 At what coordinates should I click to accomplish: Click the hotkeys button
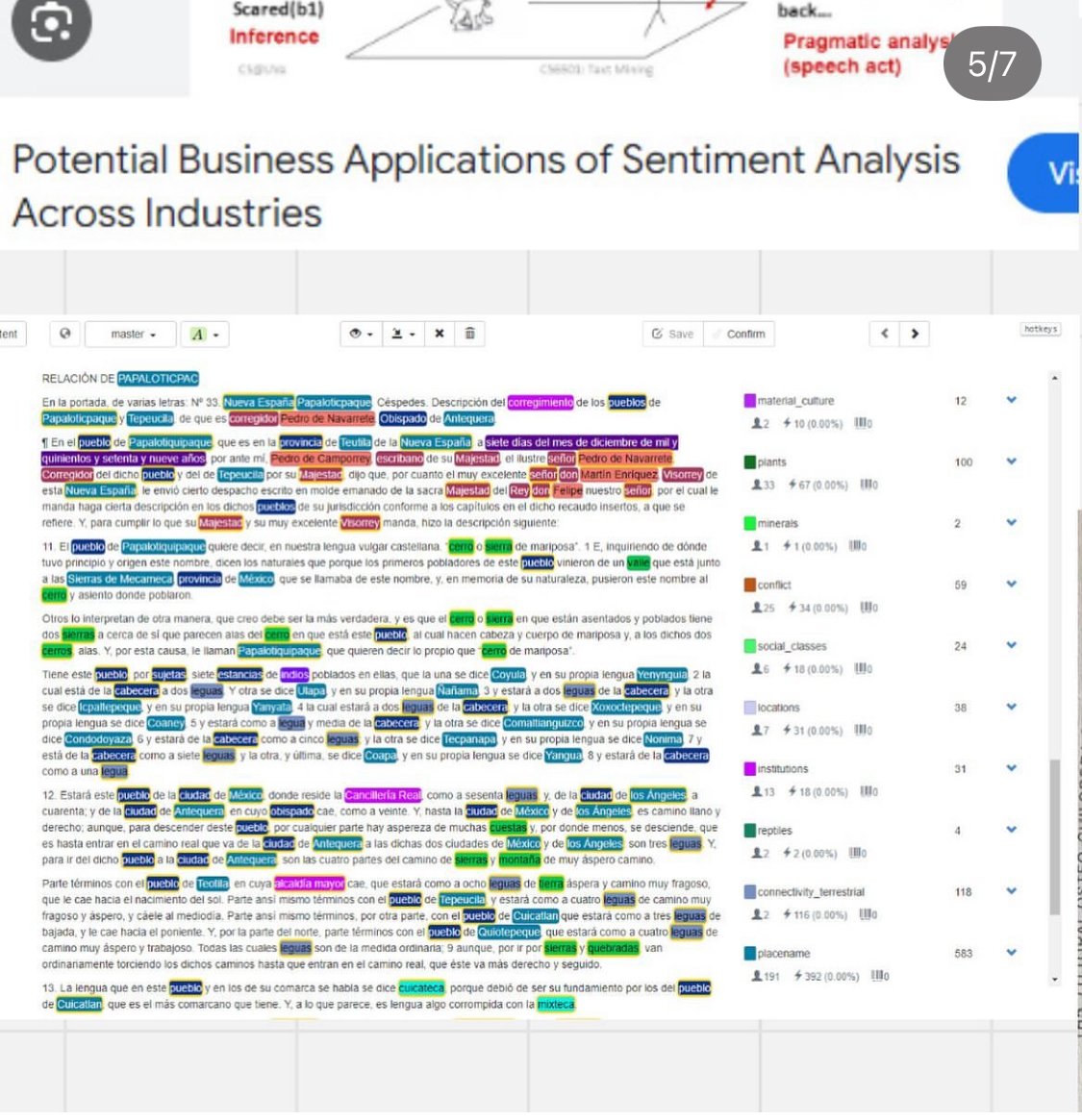point(1041,329)
